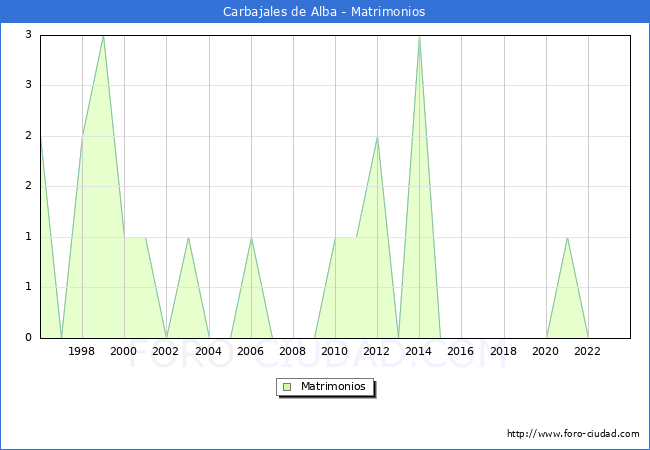The width and height of the screenshot is (650, 450).
Task: Select the 2008 x-axis label
Action: [x=293, y=351]
